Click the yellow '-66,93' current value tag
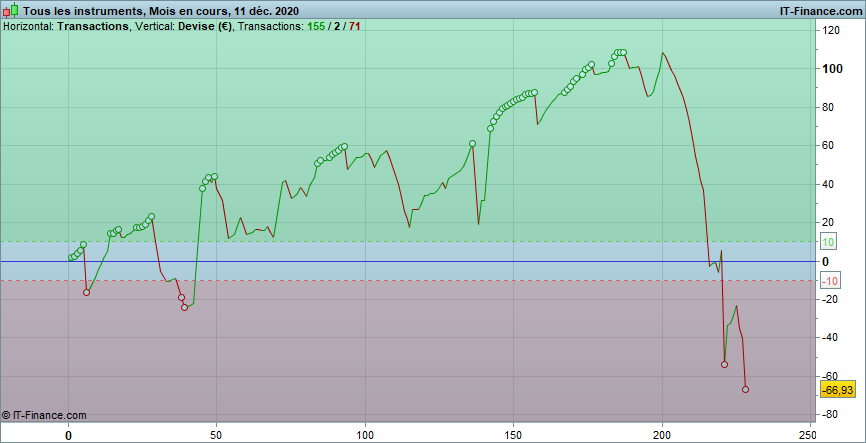The image size is (866, 443). pos(837,390)
